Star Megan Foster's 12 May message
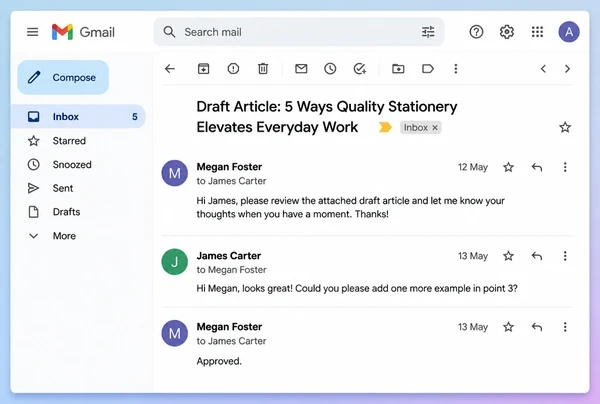 pos(509,167)
